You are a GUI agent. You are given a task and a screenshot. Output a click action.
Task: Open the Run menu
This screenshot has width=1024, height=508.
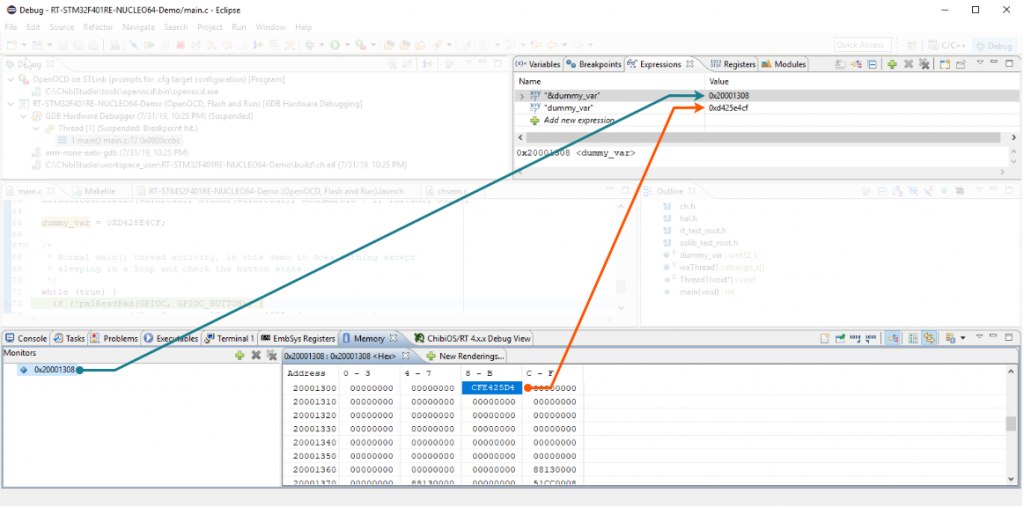click(x=238, y=27)
